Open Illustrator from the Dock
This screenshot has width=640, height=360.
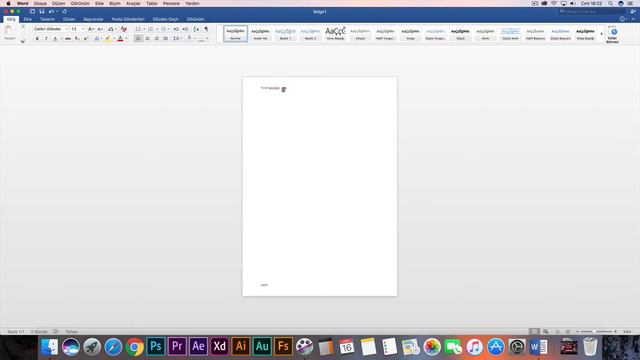240,346
